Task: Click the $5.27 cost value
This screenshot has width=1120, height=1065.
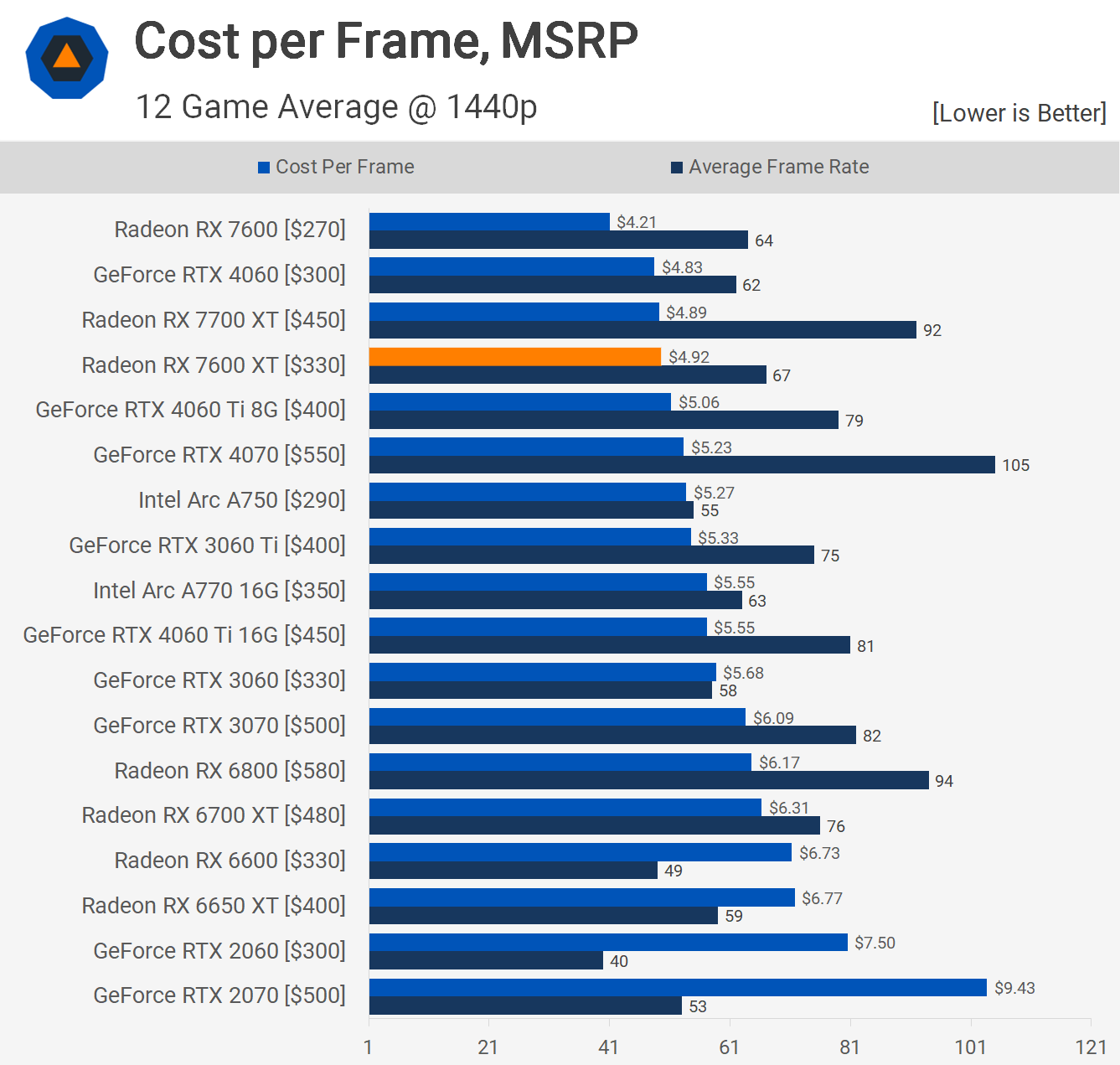Action: (x=714, y=493)
